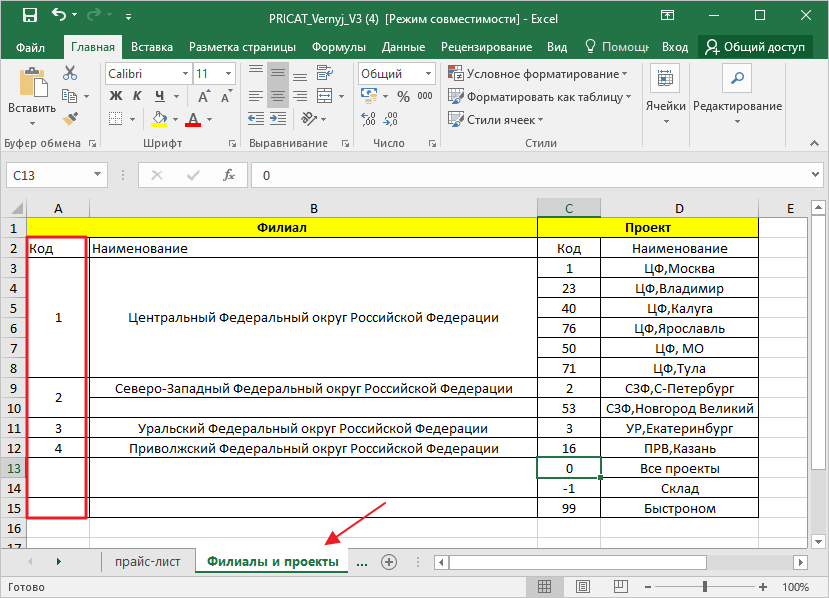Screen dimensions: 829x598
Task: Toggle wrap text
Action: point(324,73)
